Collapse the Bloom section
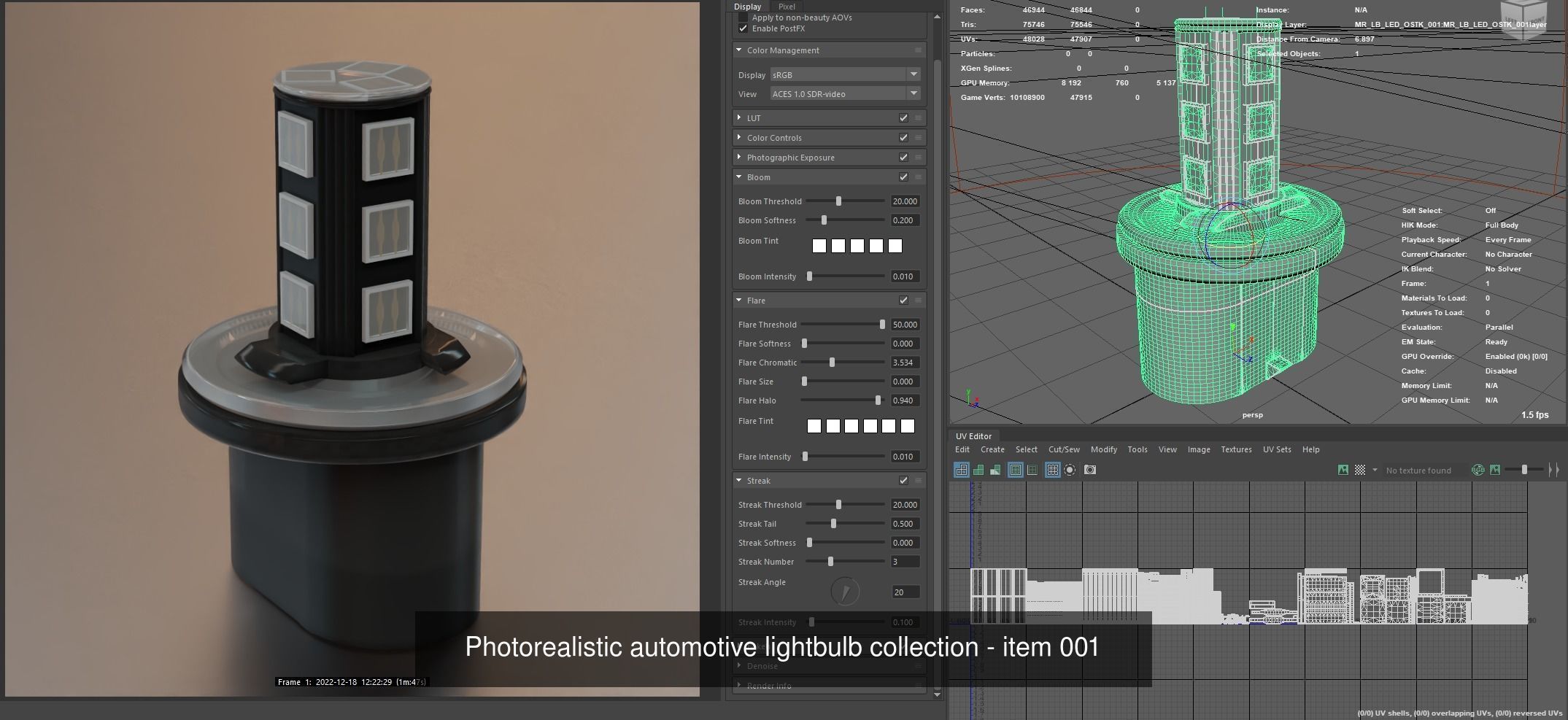 click(x=739, y=177)
